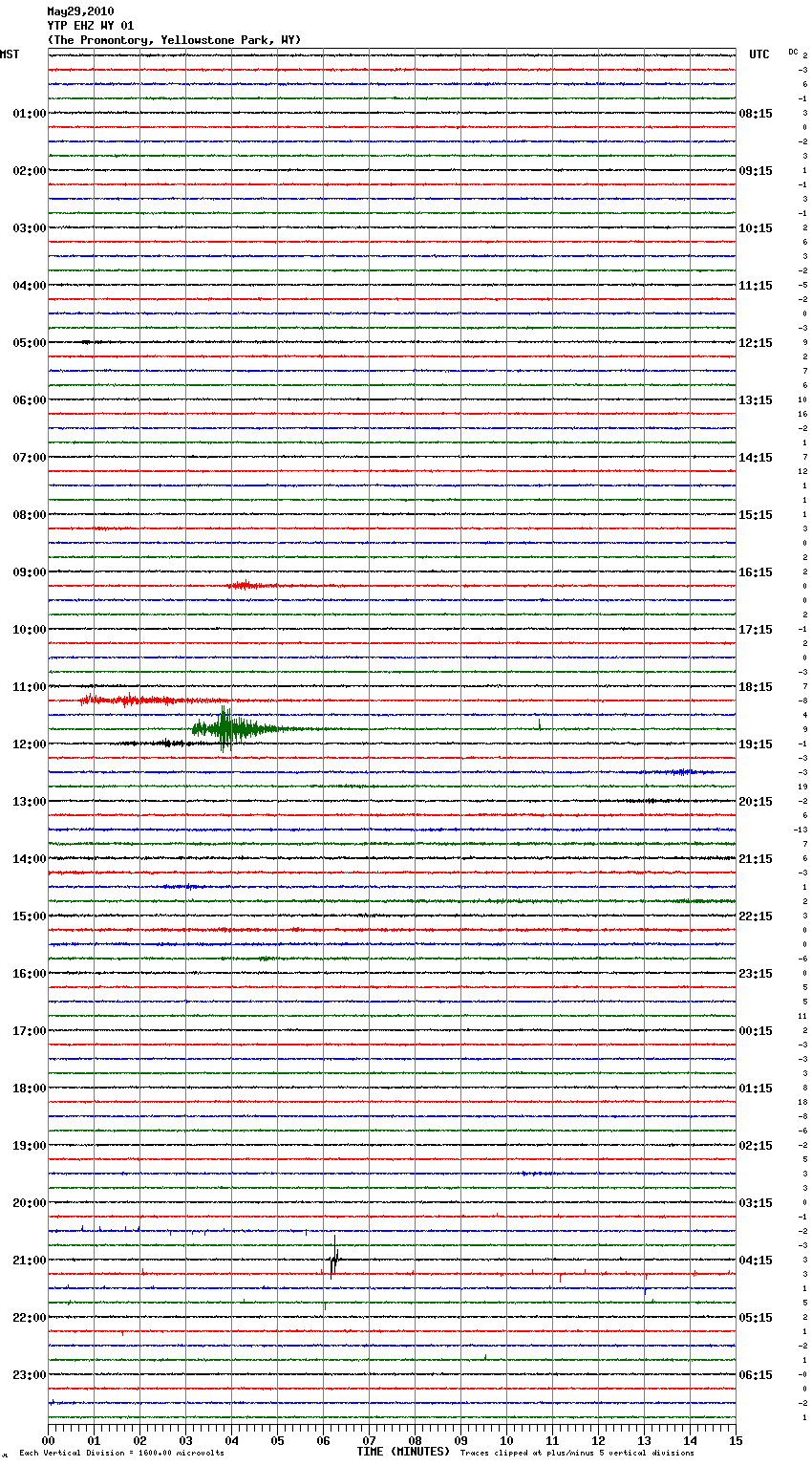Click the '22:00' MST time label
This screenshot has width=812, height=1466.
(29, 1318)
